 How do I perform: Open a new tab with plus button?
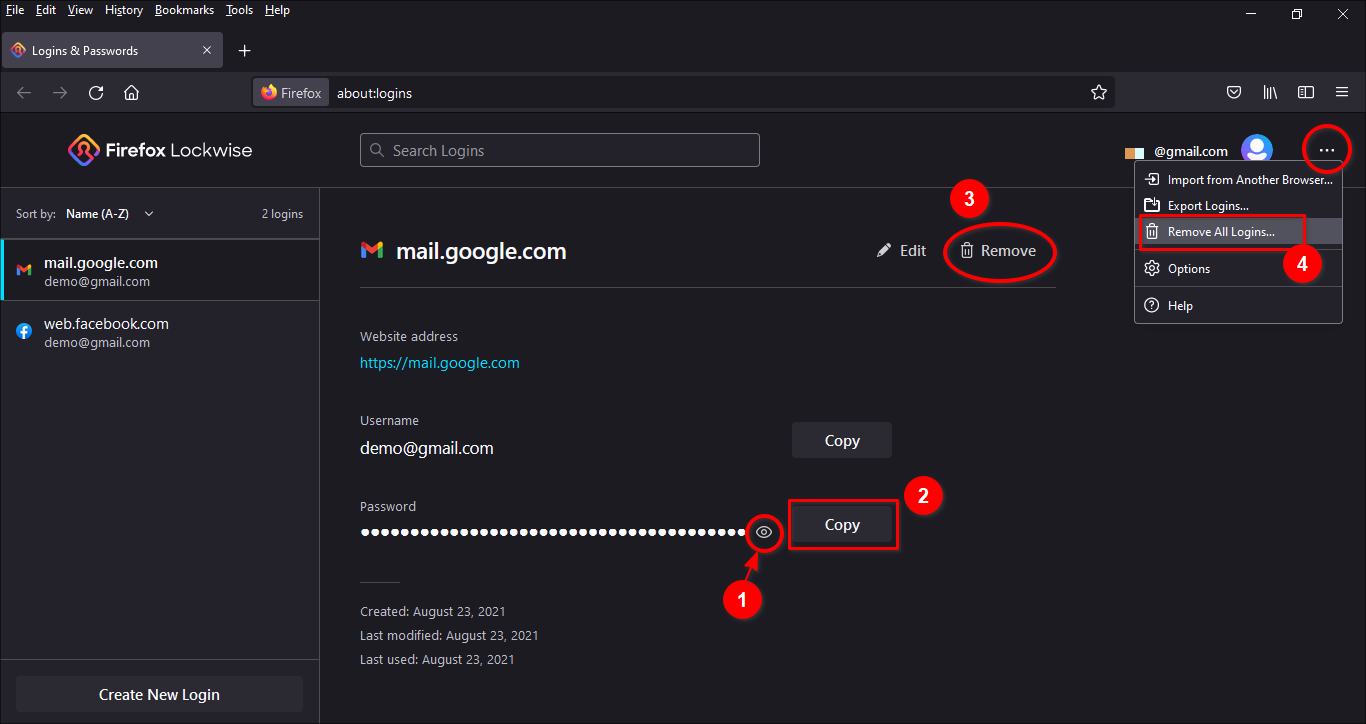coord(244,51)
